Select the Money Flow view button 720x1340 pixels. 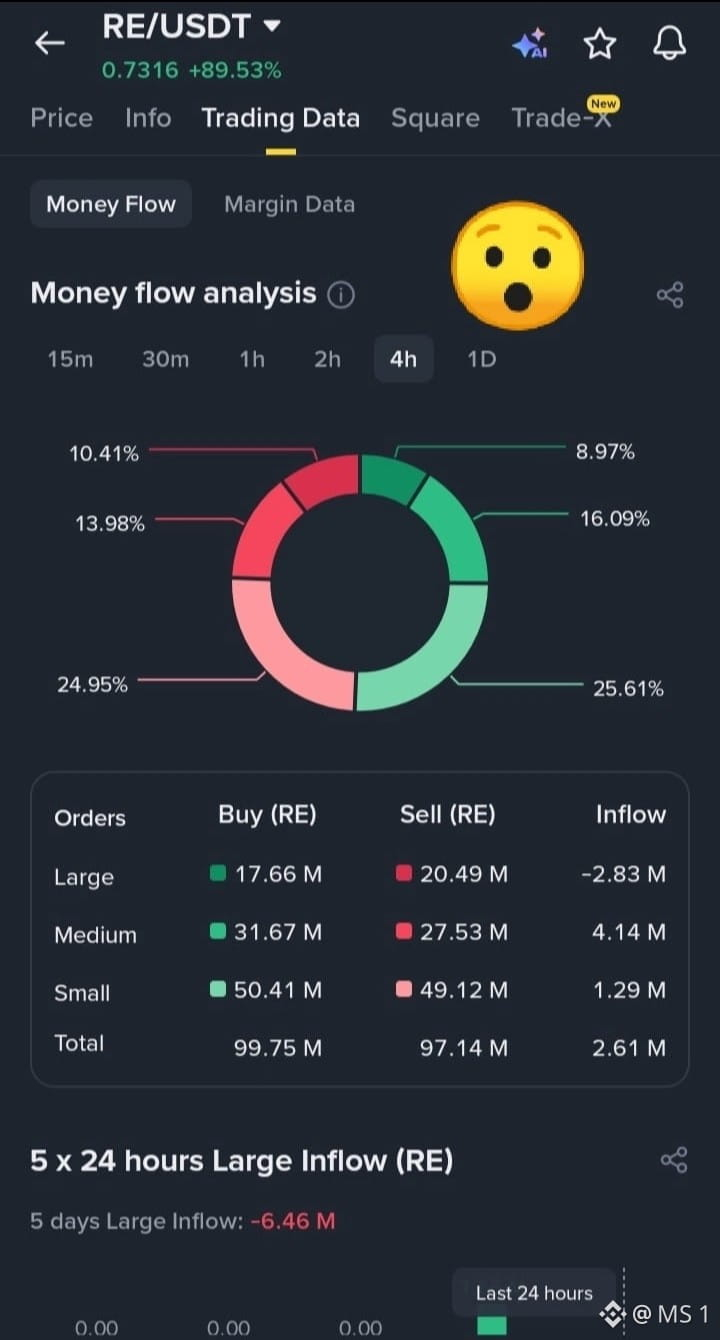pos(111,204)
